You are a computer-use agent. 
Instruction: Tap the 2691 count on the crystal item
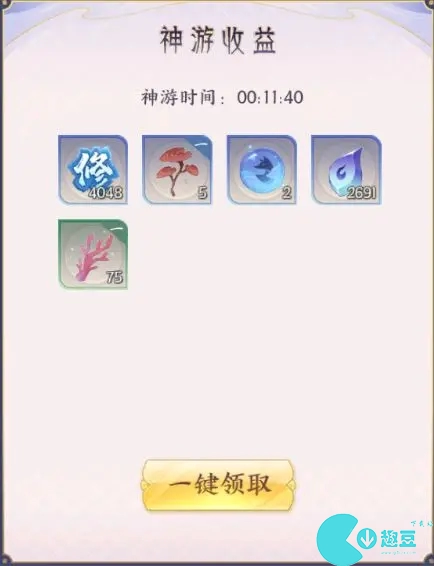coord(362,193)
